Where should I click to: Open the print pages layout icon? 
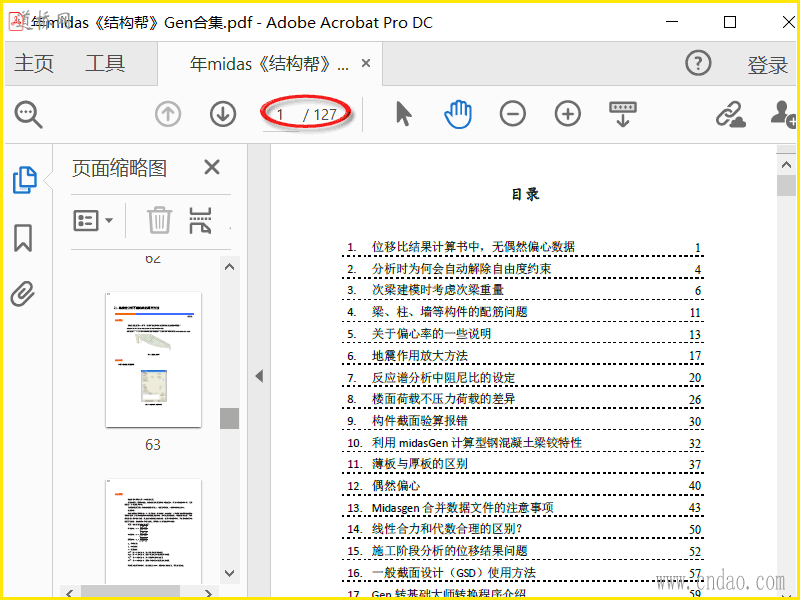tap(200, 220)
